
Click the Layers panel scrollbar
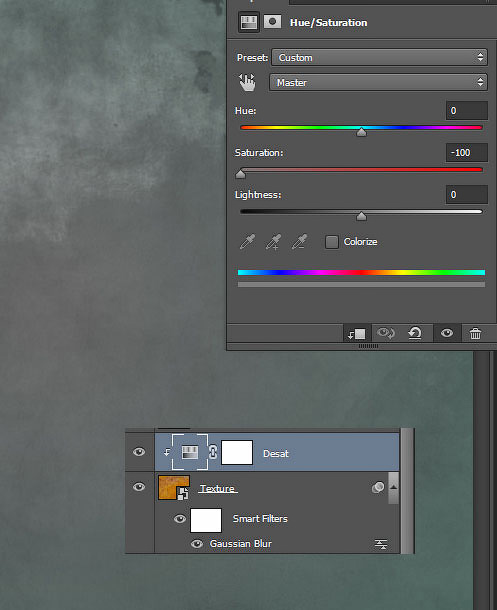coord(407,491)
